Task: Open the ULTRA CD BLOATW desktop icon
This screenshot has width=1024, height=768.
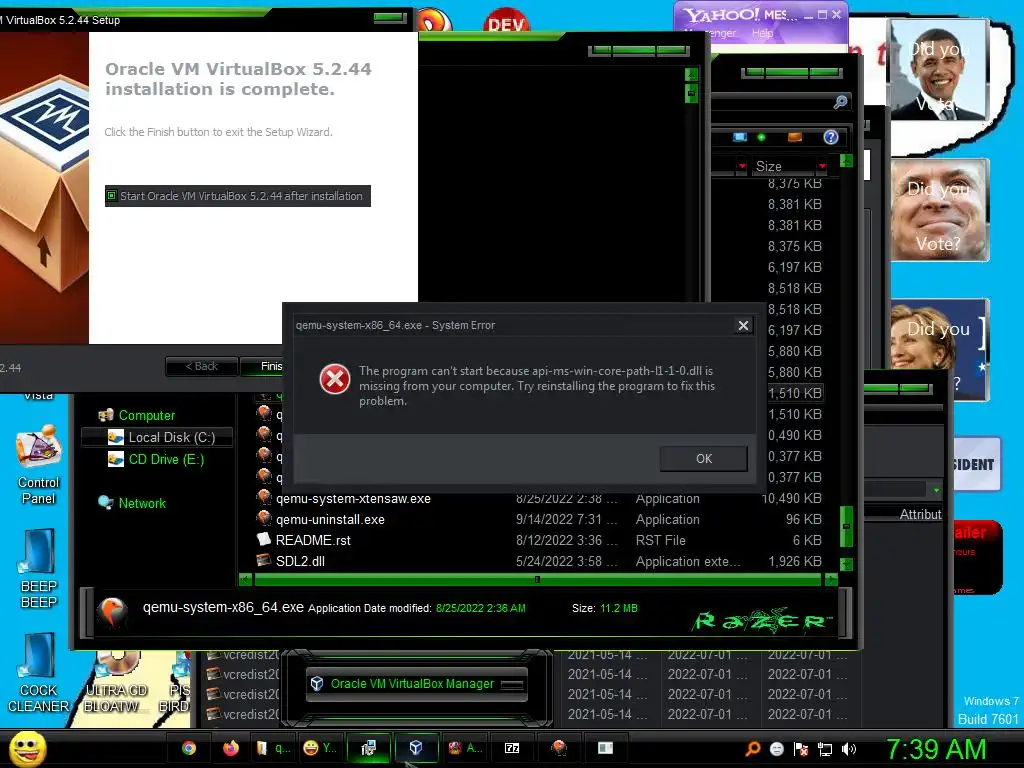Action: click(116, 682)
